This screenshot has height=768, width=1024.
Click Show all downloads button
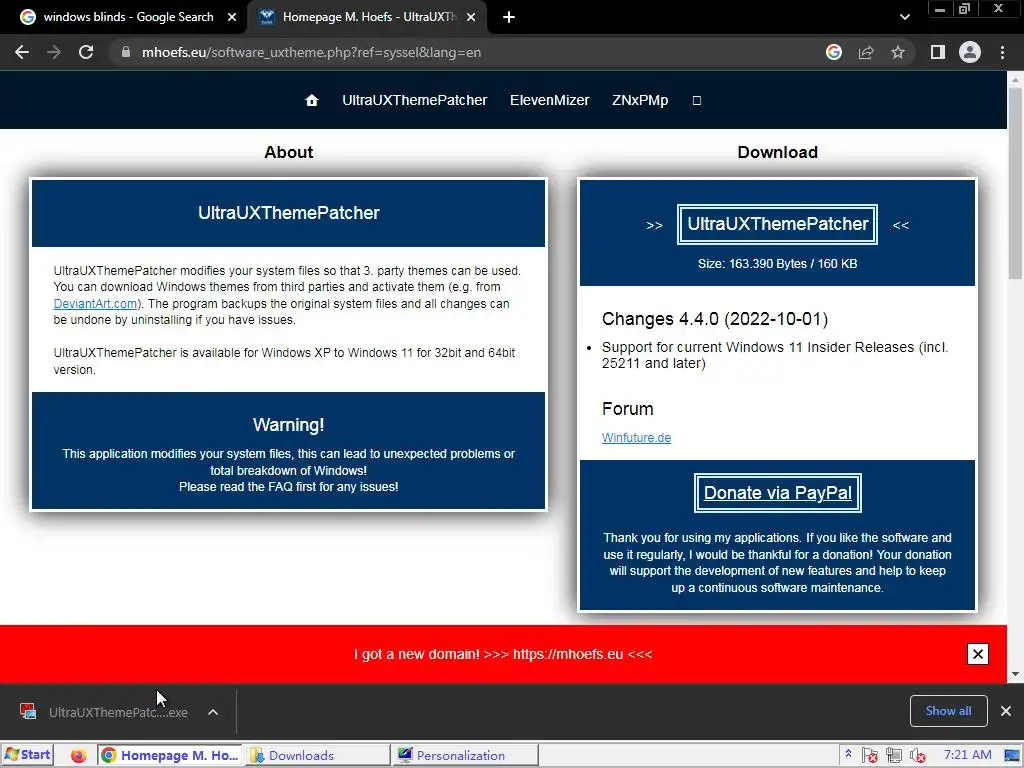(948, 711)
